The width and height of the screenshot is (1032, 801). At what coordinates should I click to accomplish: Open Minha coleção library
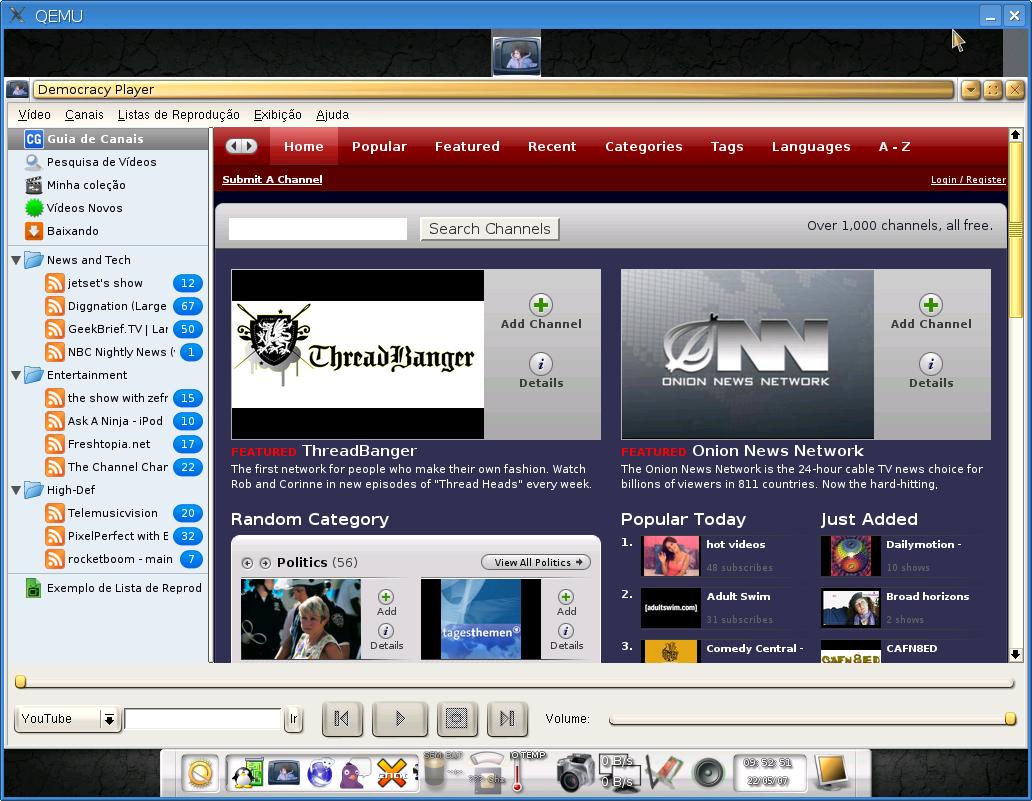pos(109,185)
